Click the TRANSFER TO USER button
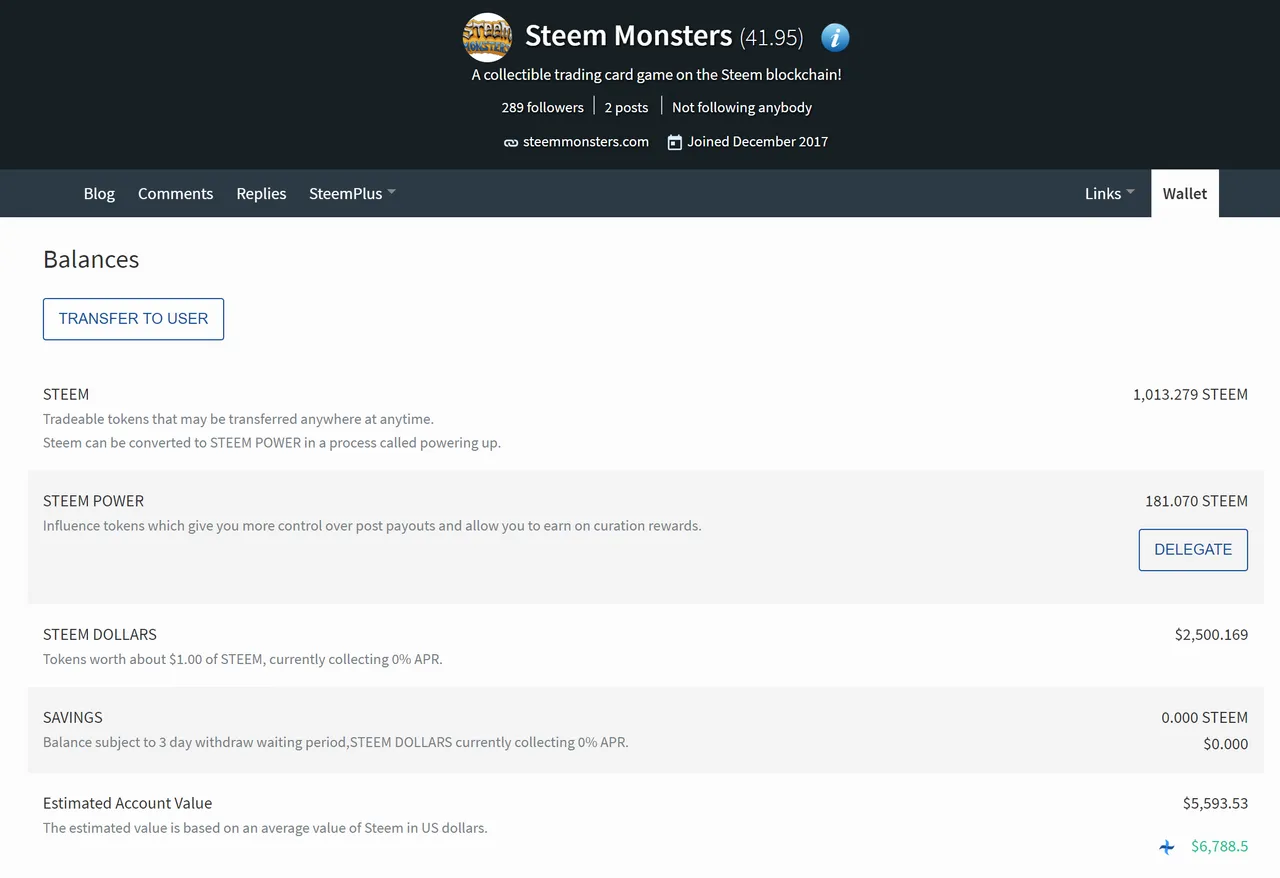Viewport: 1280px width, 878px height. pos(133,319)
